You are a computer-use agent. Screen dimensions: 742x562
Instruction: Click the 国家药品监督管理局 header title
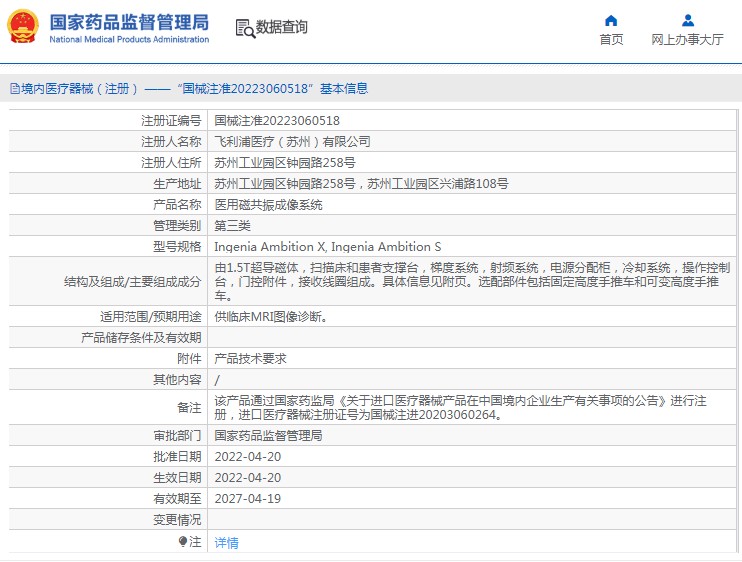tap(129, 22)
